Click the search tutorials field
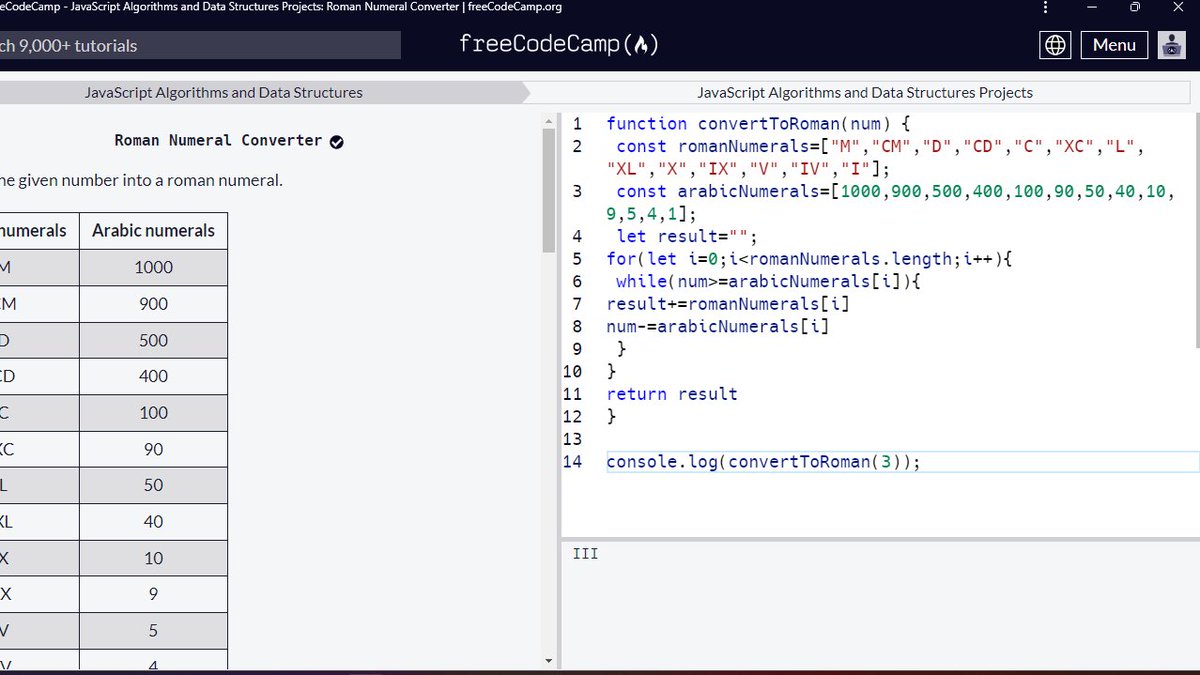 [200, 45]
